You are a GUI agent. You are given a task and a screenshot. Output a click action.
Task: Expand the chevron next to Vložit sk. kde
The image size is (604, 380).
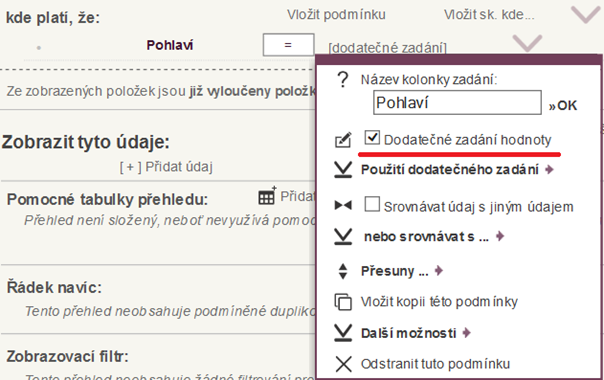click(586, 15)
